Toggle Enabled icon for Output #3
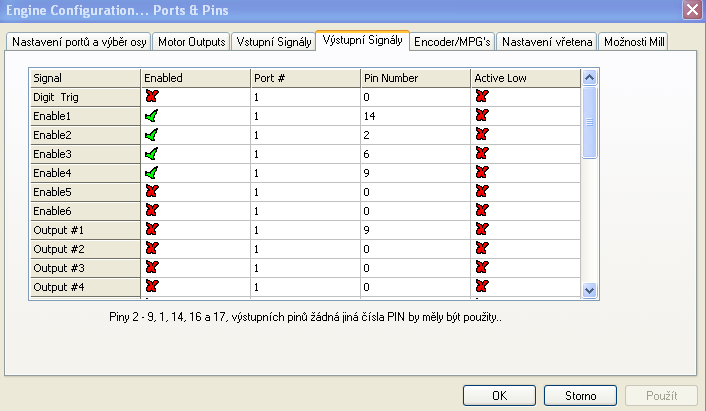 pos(151,268)
